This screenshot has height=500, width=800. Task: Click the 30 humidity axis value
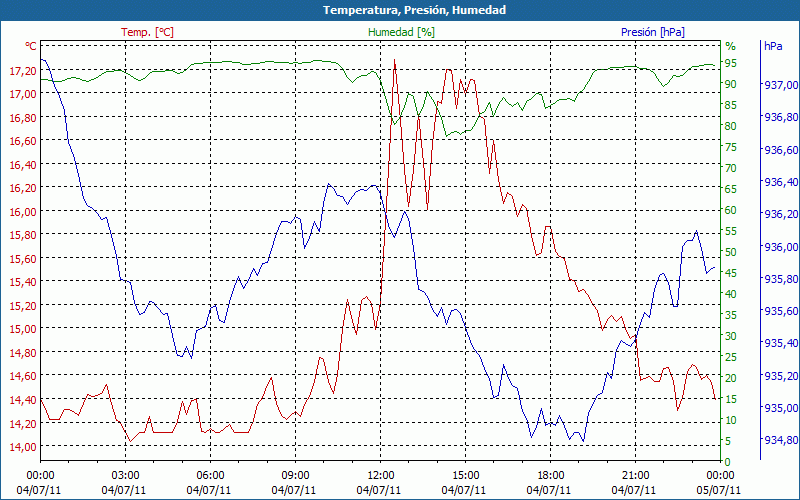pos(731,336)
